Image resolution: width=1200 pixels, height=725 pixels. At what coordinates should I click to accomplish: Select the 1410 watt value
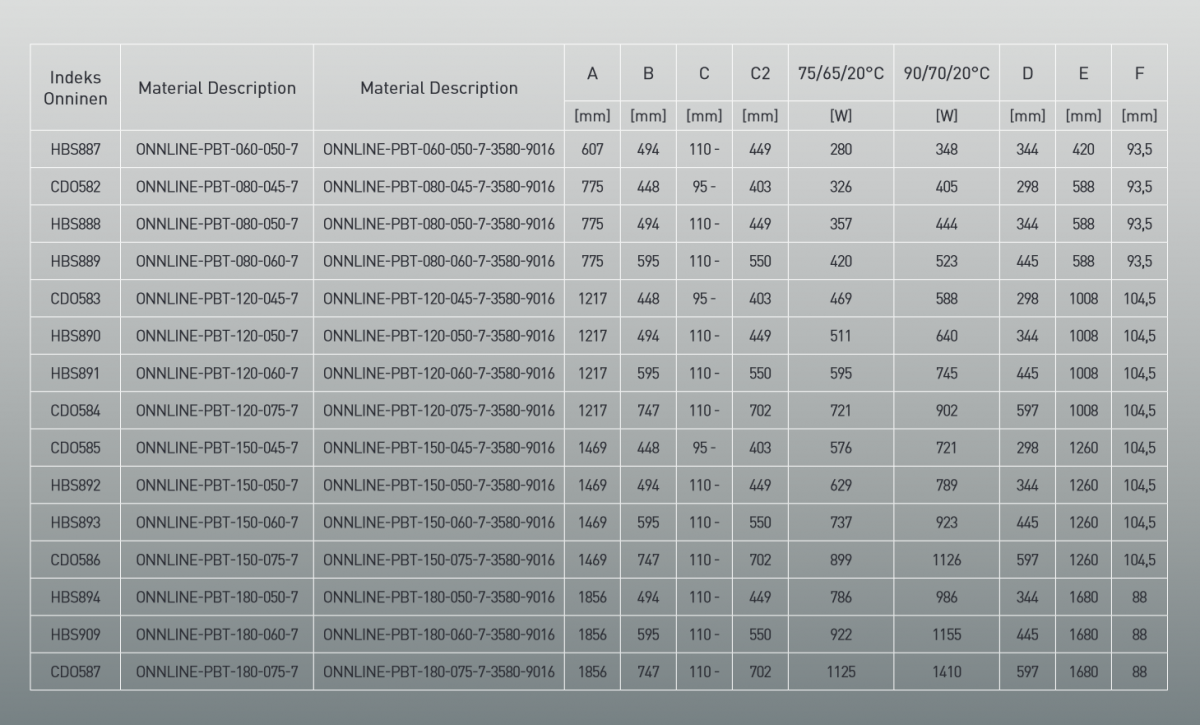click(x=946, y=672)
